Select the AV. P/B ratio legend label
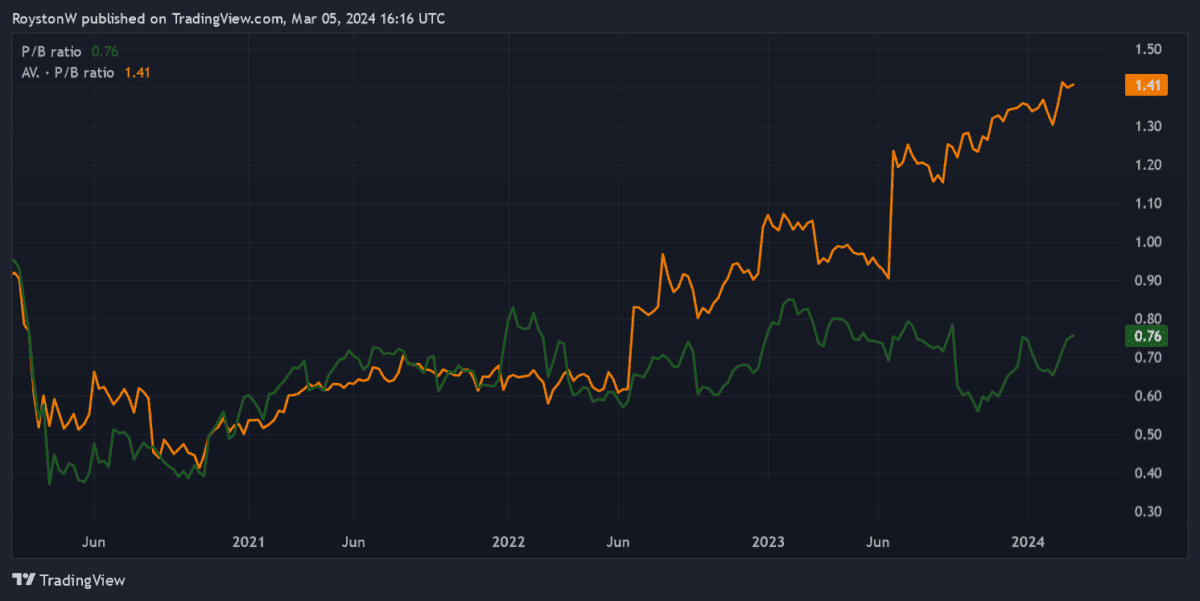The width and height of the screenshot is (1200, 601). pyautogui.click(x=68, y=72)
